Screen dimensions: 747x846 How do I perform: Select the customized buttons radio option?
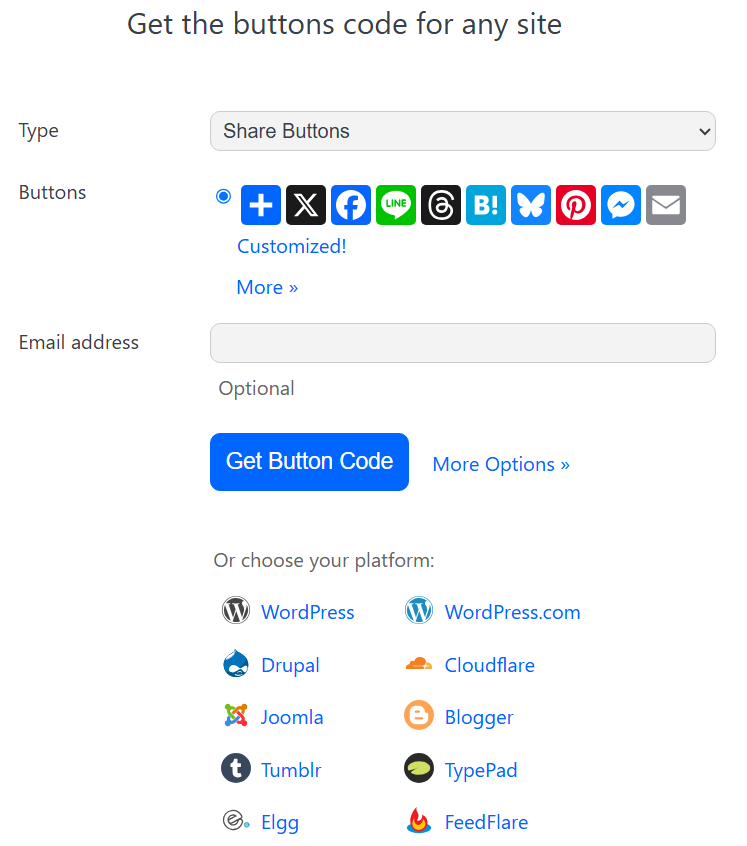(223, 196)
